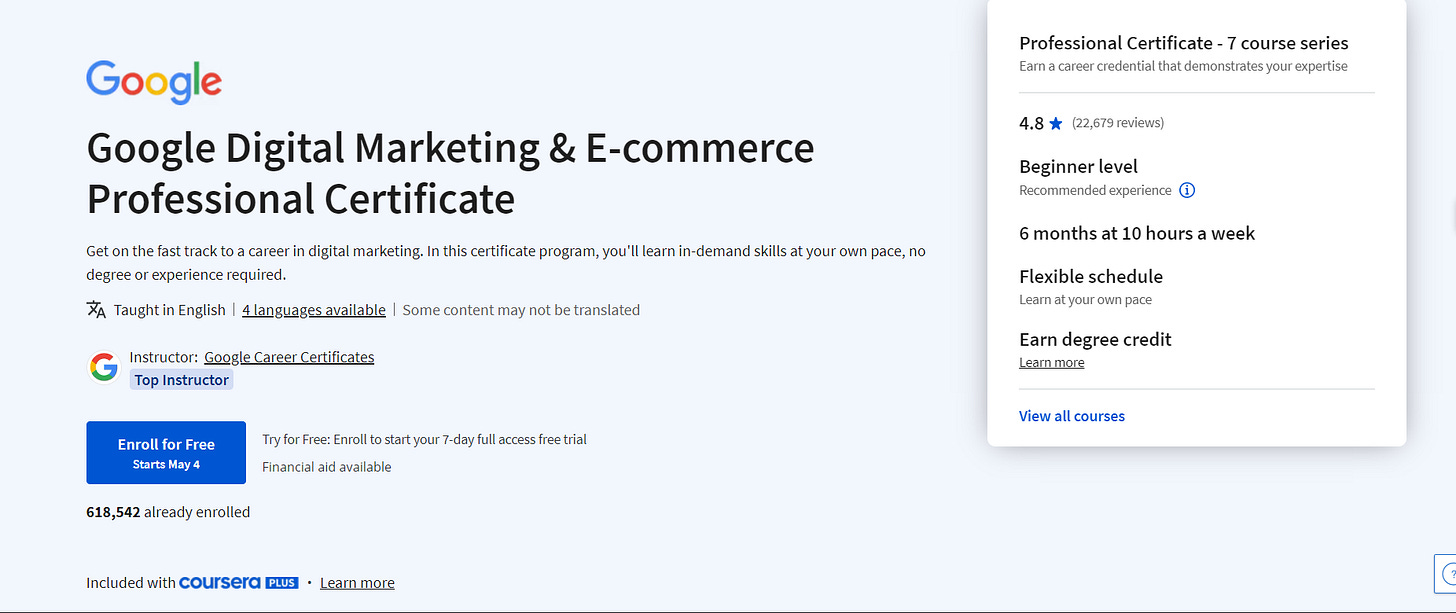Open the help question-mark widget
The width and height of the screenshot is (1456, 613).
[1448, 574]
